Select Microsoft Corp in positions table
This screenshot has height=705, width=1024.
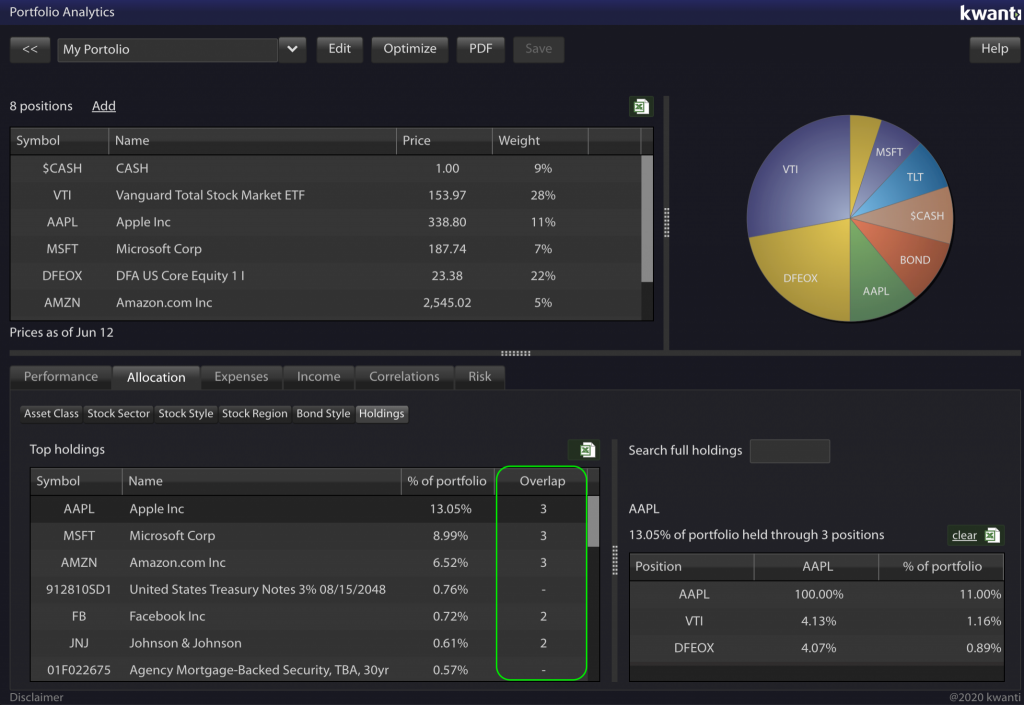click(326, 249)
